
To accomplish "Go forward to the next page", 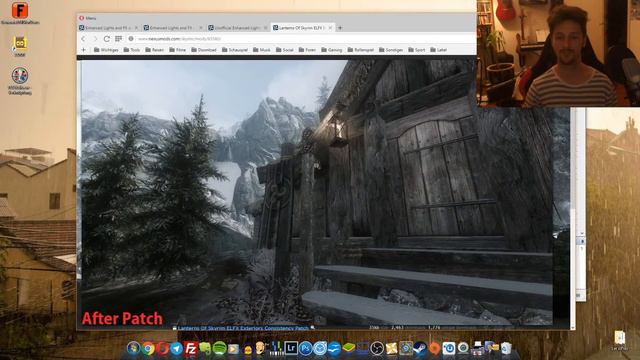I will click(x=95, y=39).
